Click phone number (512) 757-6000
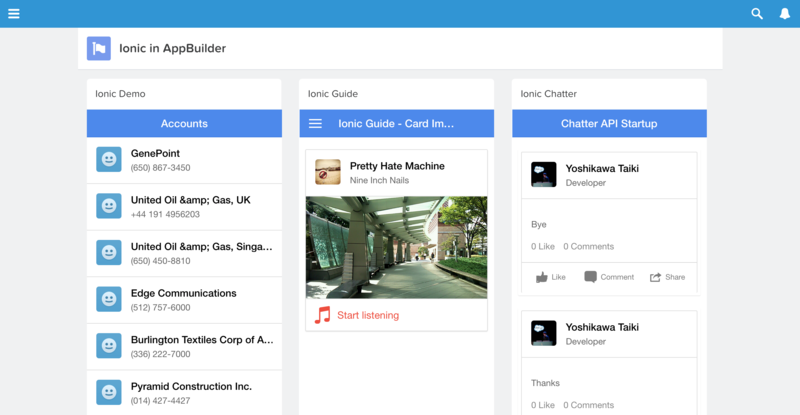 click(x=160, y=307)
